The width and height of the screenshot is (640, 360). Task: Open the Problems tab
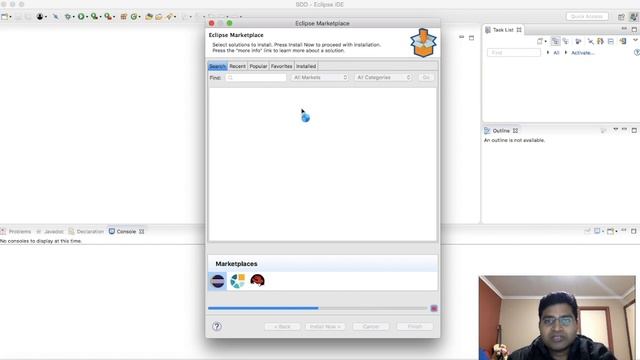point(16,231)
